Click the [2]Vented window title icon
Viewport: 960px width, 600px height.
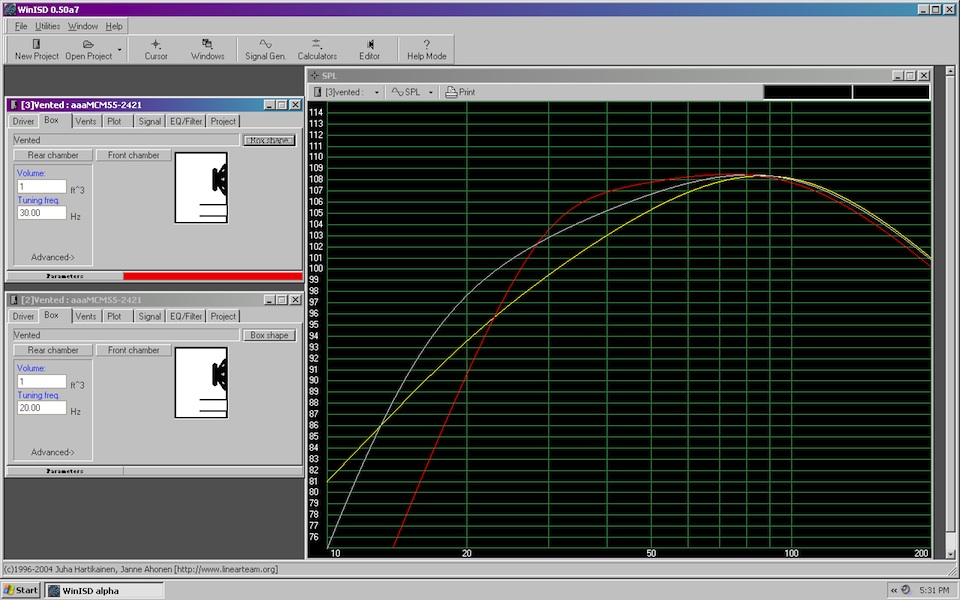tap(14, 300)
